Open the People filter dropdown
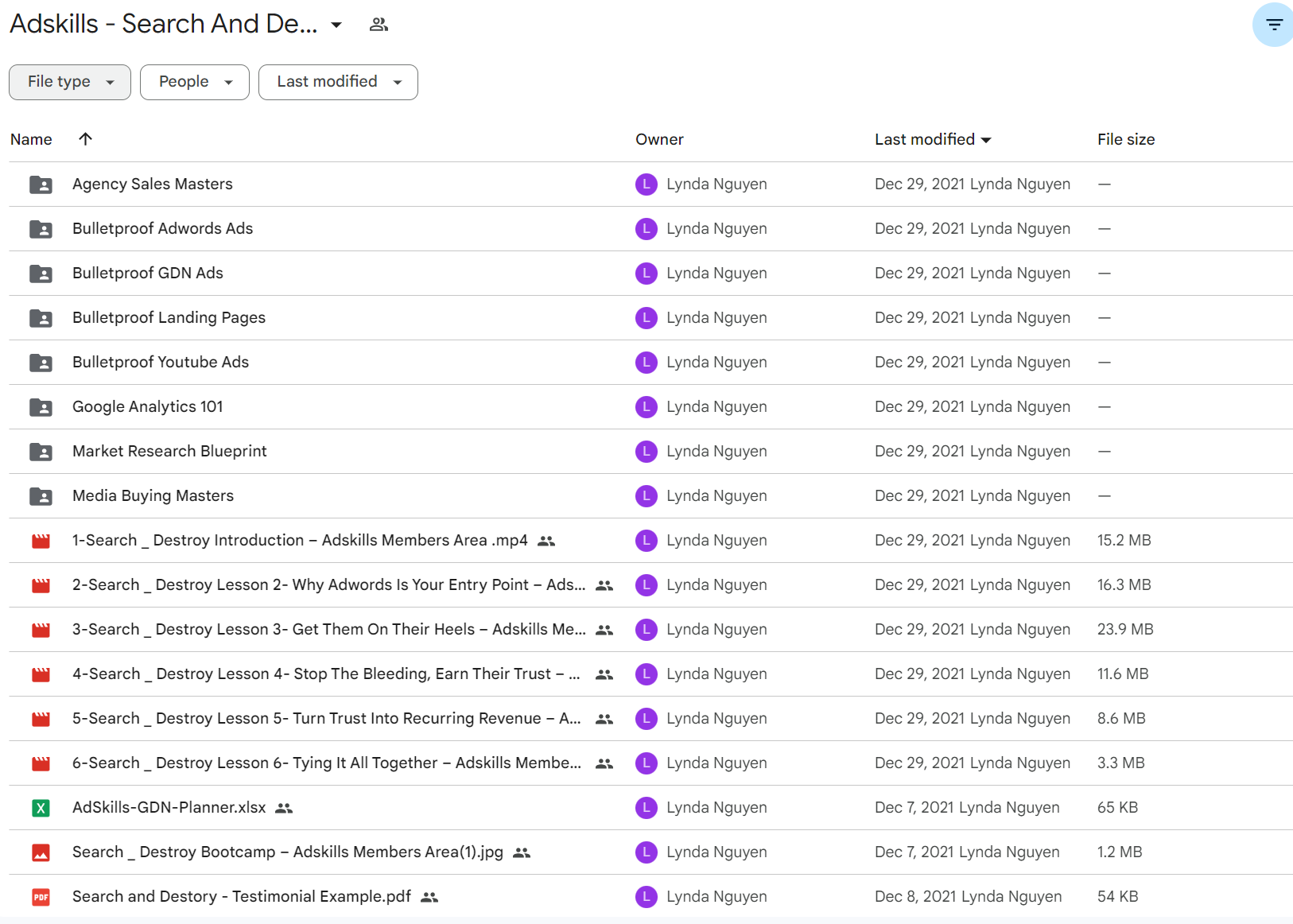The width and height of the screenshot is (1293, 924). tap(195, 82)
